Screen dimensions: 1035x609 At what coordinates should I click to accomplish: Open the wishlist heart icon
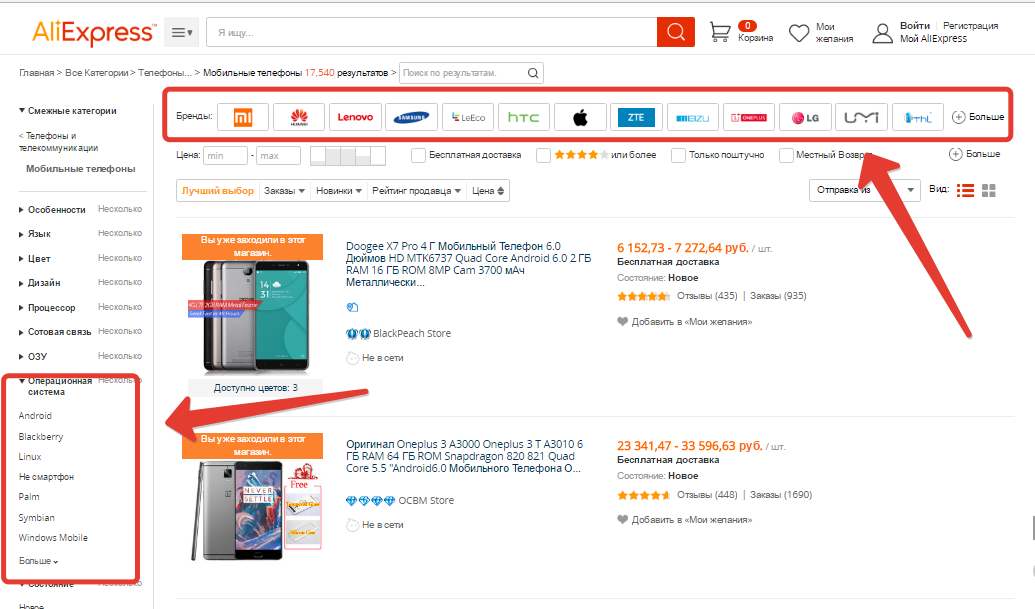click(x=799, y=33)
